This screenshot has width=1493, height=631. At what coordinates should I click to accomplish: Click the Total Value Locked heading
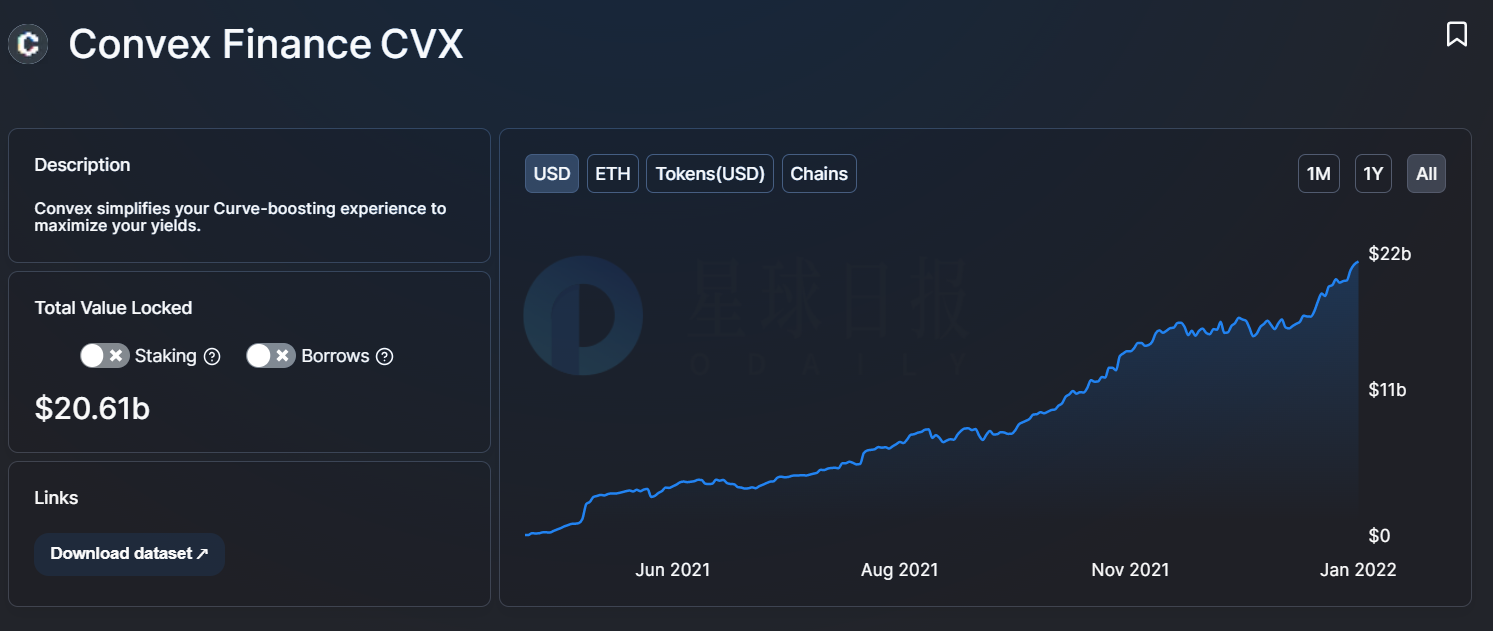[113, 308]
